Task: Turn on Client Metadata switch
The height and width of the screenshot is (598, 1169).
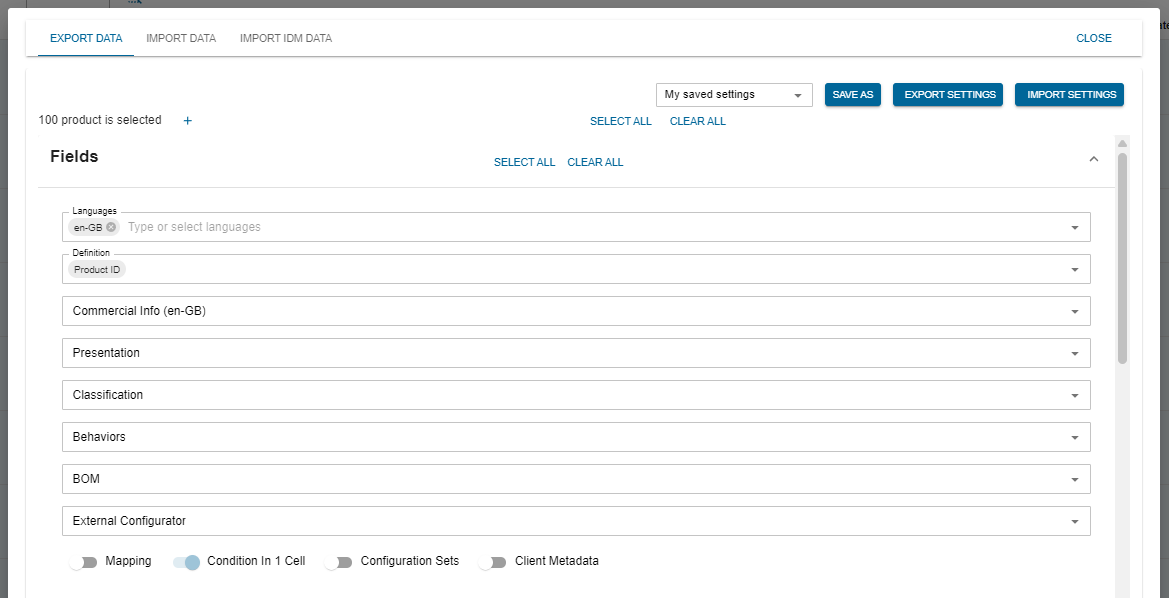Action: point(493,562)
